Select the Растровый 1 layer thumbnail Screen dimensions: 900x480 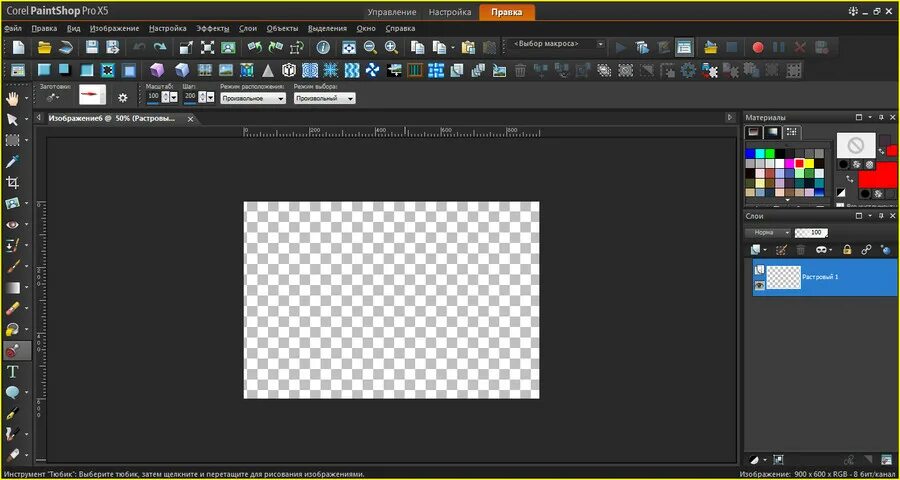783,277
